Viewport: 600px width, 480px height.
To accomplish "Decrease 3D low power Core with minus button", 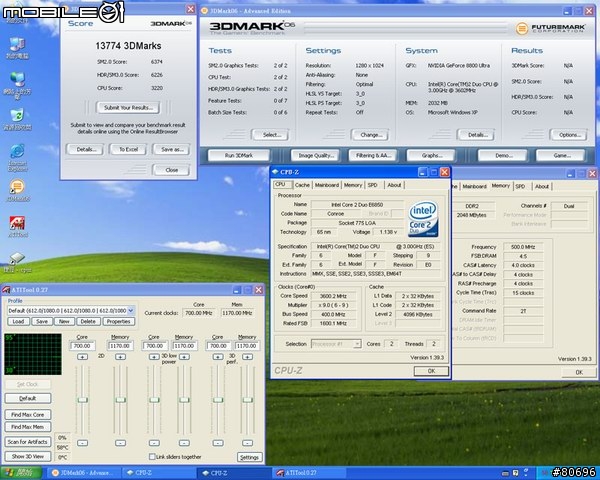I will pos(154,443).
